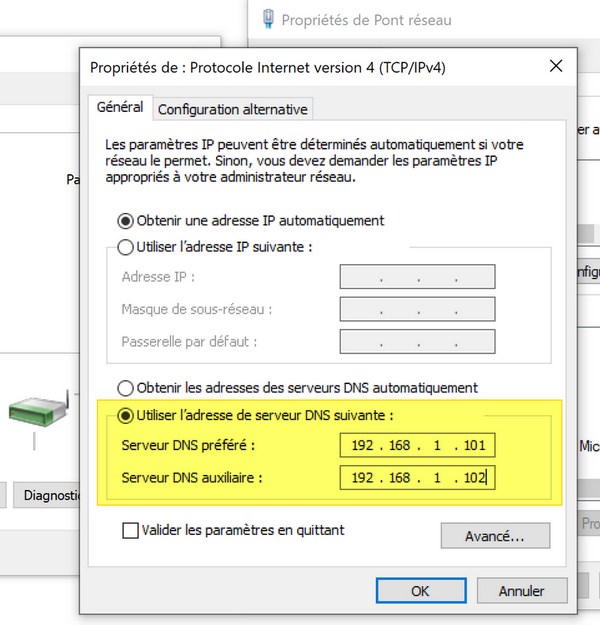The height and width of the screenshot is (625, 600).
Task: Cancel with the Annuler button
Action: 522,591
